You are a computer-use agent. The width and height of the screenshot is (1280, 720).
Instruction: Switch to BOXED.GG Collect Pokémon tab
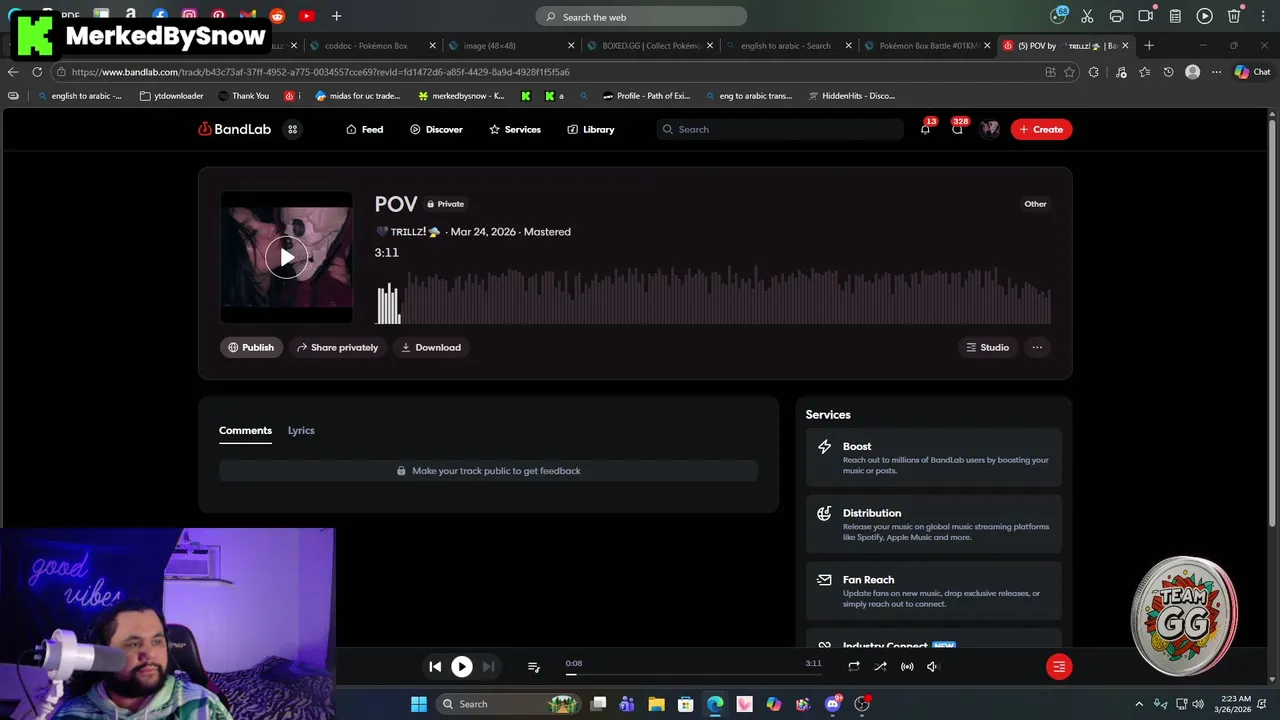[x=650, y=45]
